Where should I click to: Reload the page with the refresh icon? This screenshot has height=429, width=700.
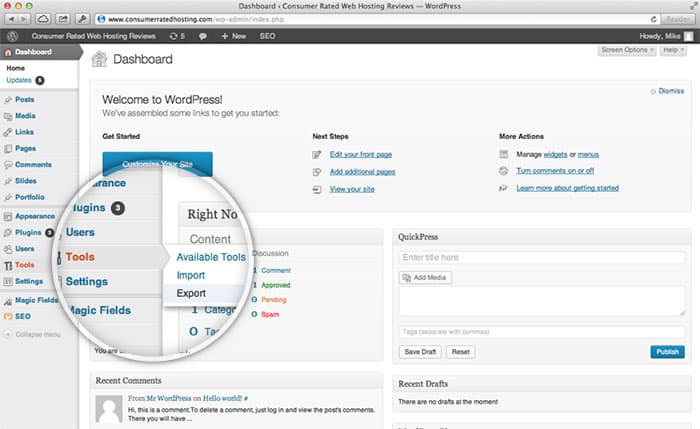[x=653, y=19]
